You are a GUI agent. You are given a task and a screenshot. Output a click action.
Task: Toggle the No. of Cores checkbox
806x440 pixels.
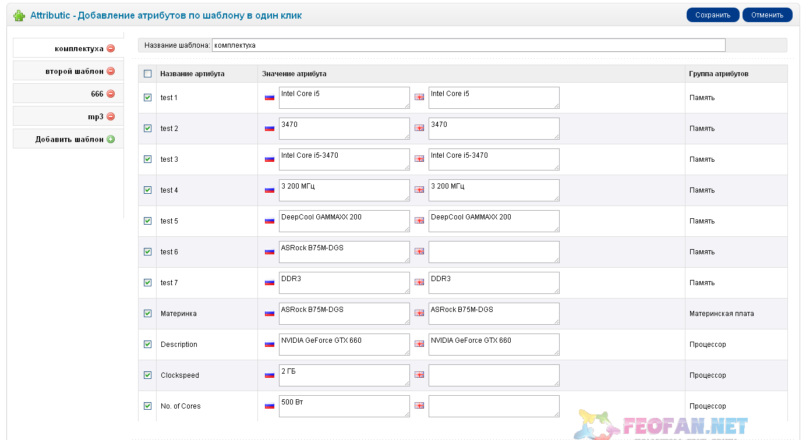coord(148,406)
